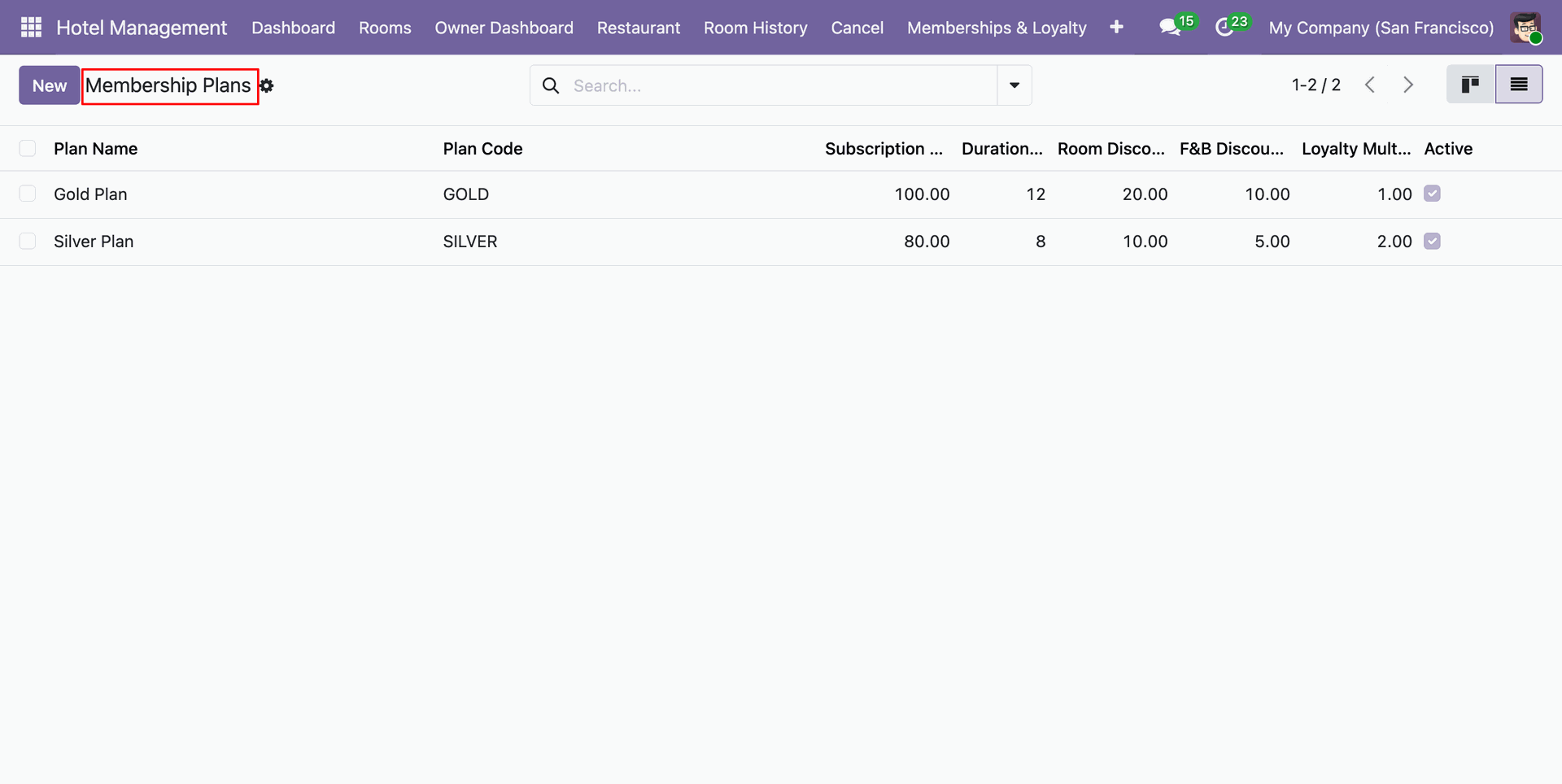This screenshot has height=784, width=1562.
Task: Toggle Active checkbox for Silver Plan
Action: [1432, 241]
